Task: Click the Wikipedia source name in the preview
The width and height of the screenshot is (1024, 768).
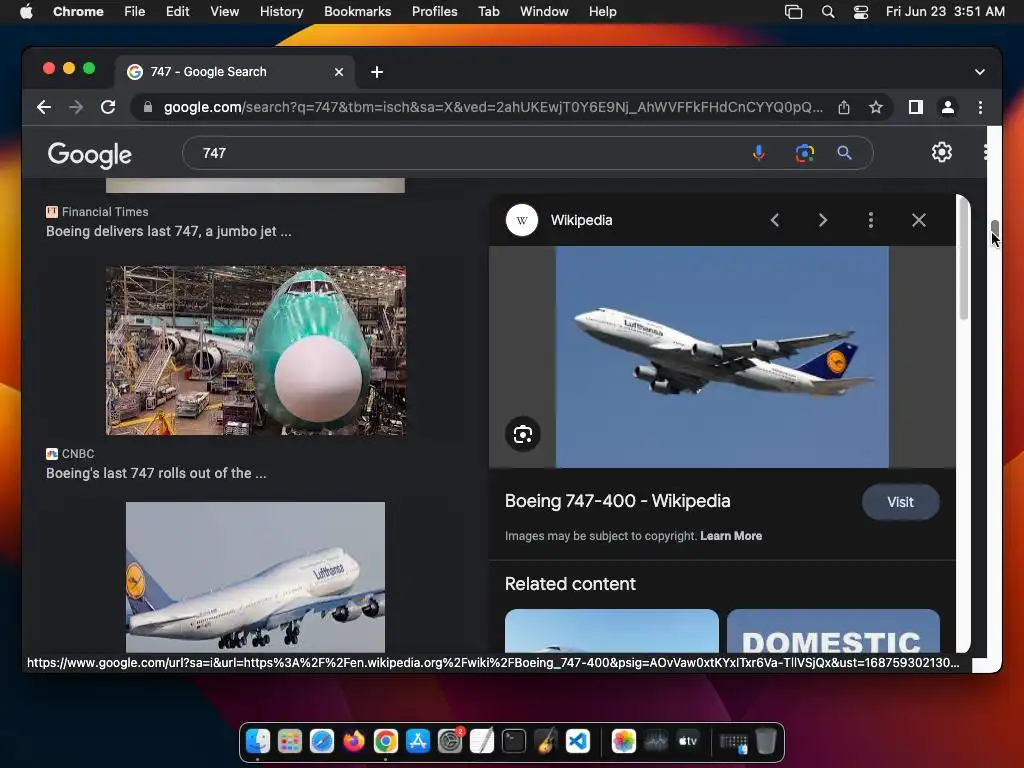Action: point(581,220)
